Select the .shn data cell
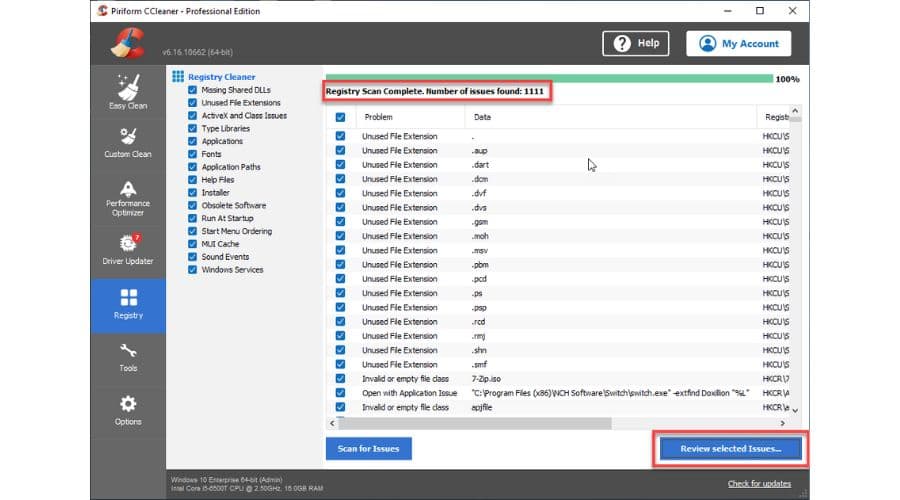This screenshot has width=900, height=500. 479,350
